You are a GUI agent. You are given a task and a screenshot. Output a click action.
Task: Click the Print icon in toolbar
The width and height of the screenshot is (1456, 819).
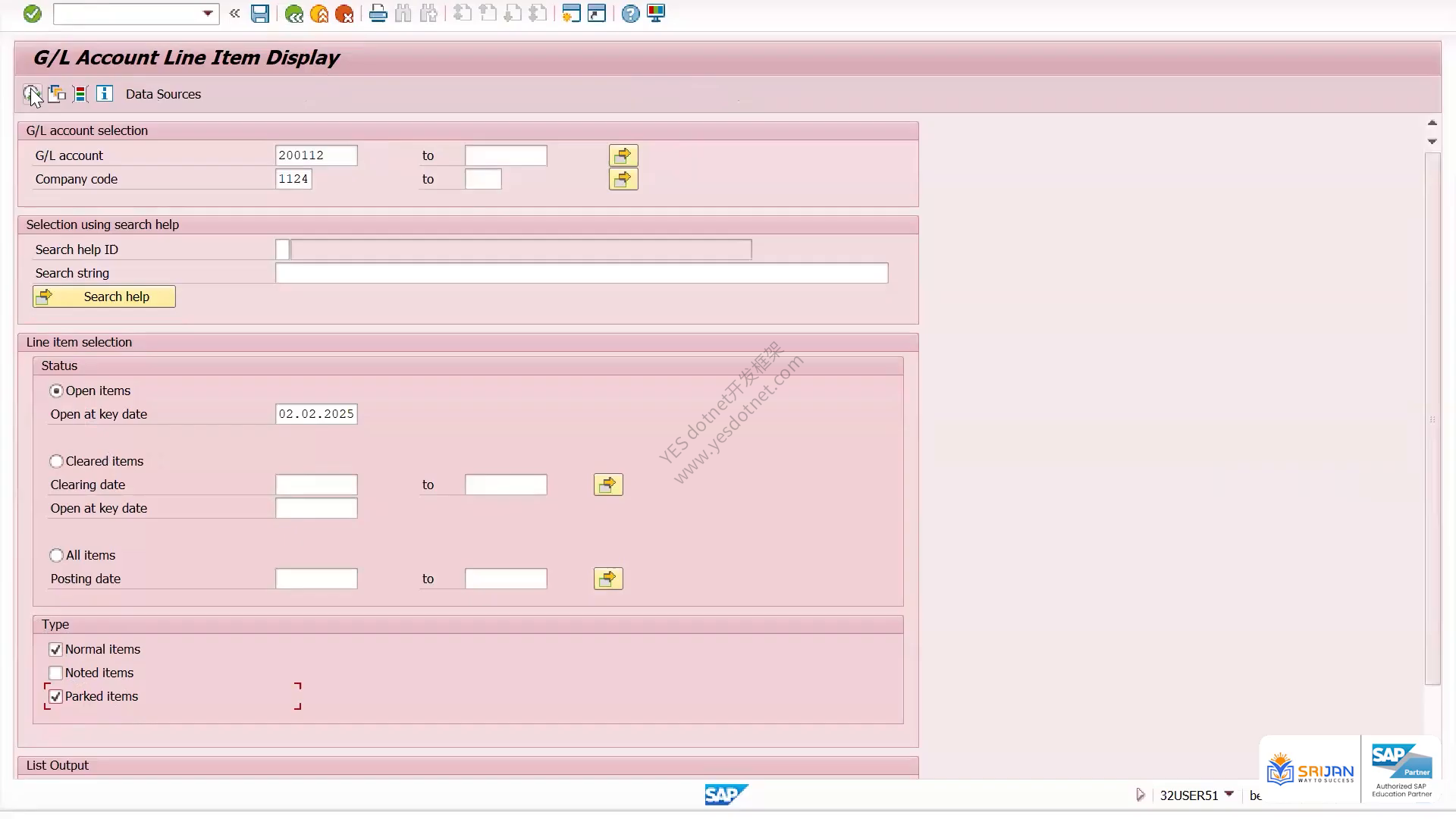pyautogui.click(x=378, y=14)
